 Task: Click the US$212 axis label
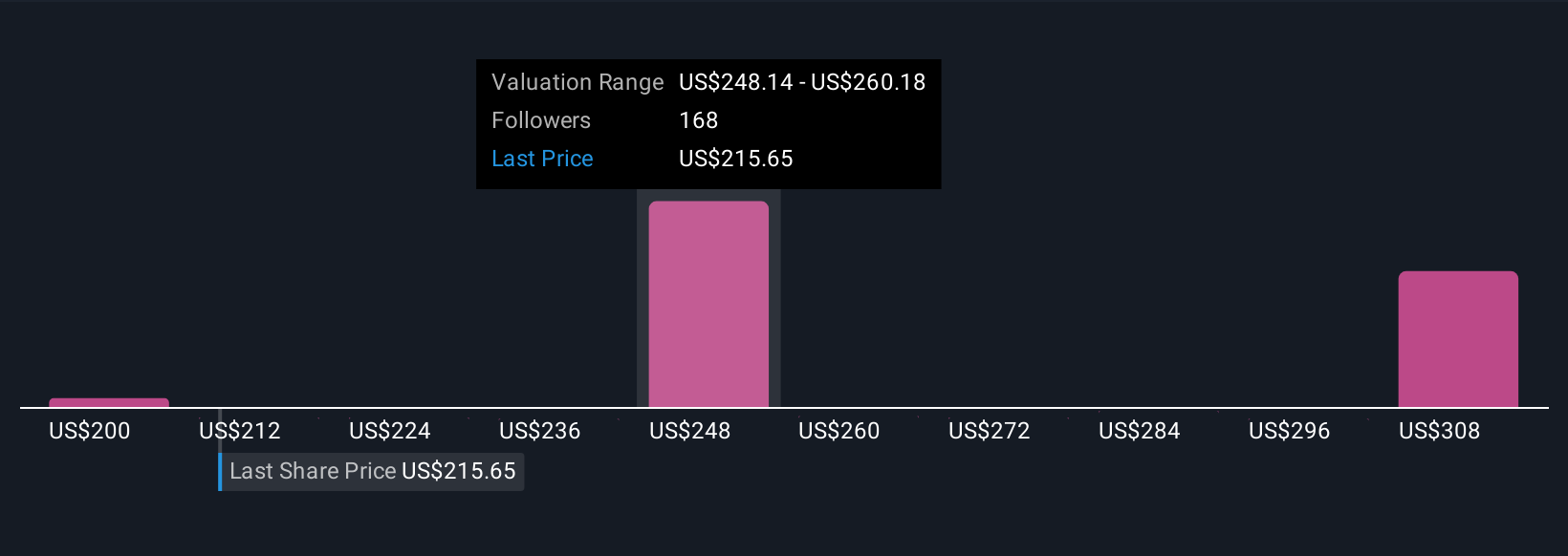(240, 431)
